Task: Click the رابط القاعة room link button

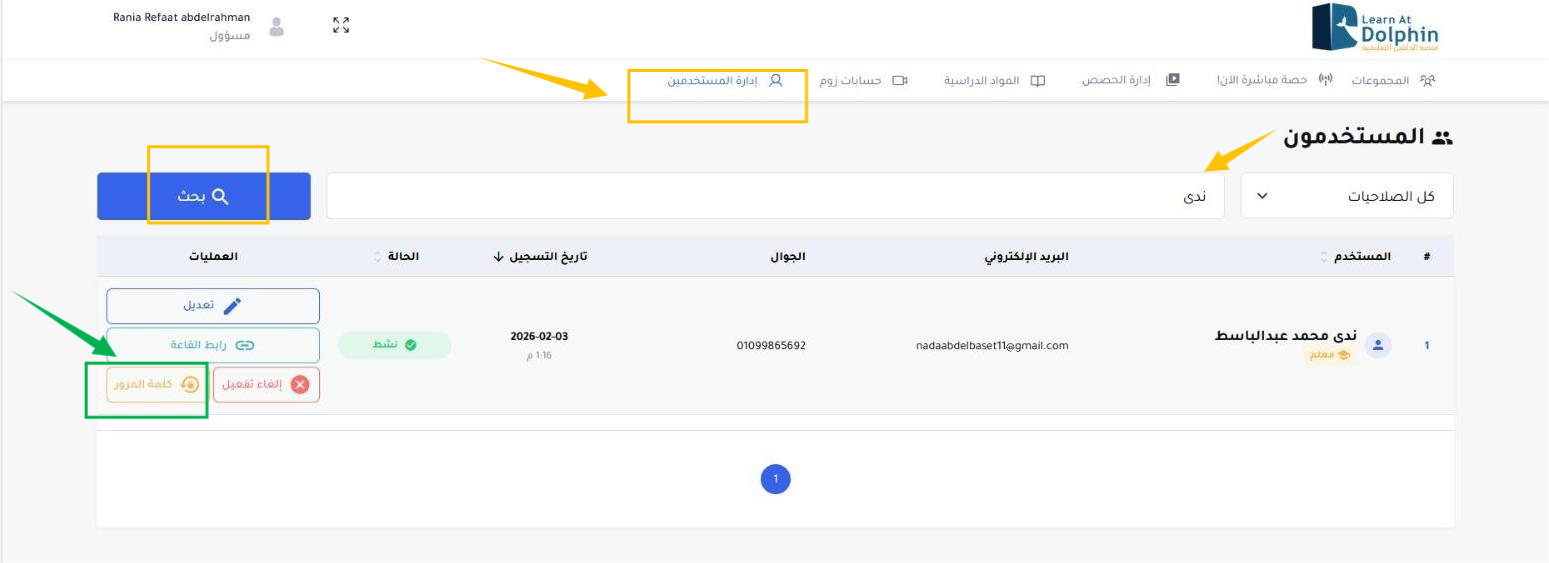Action: click(x=213, y=345)
